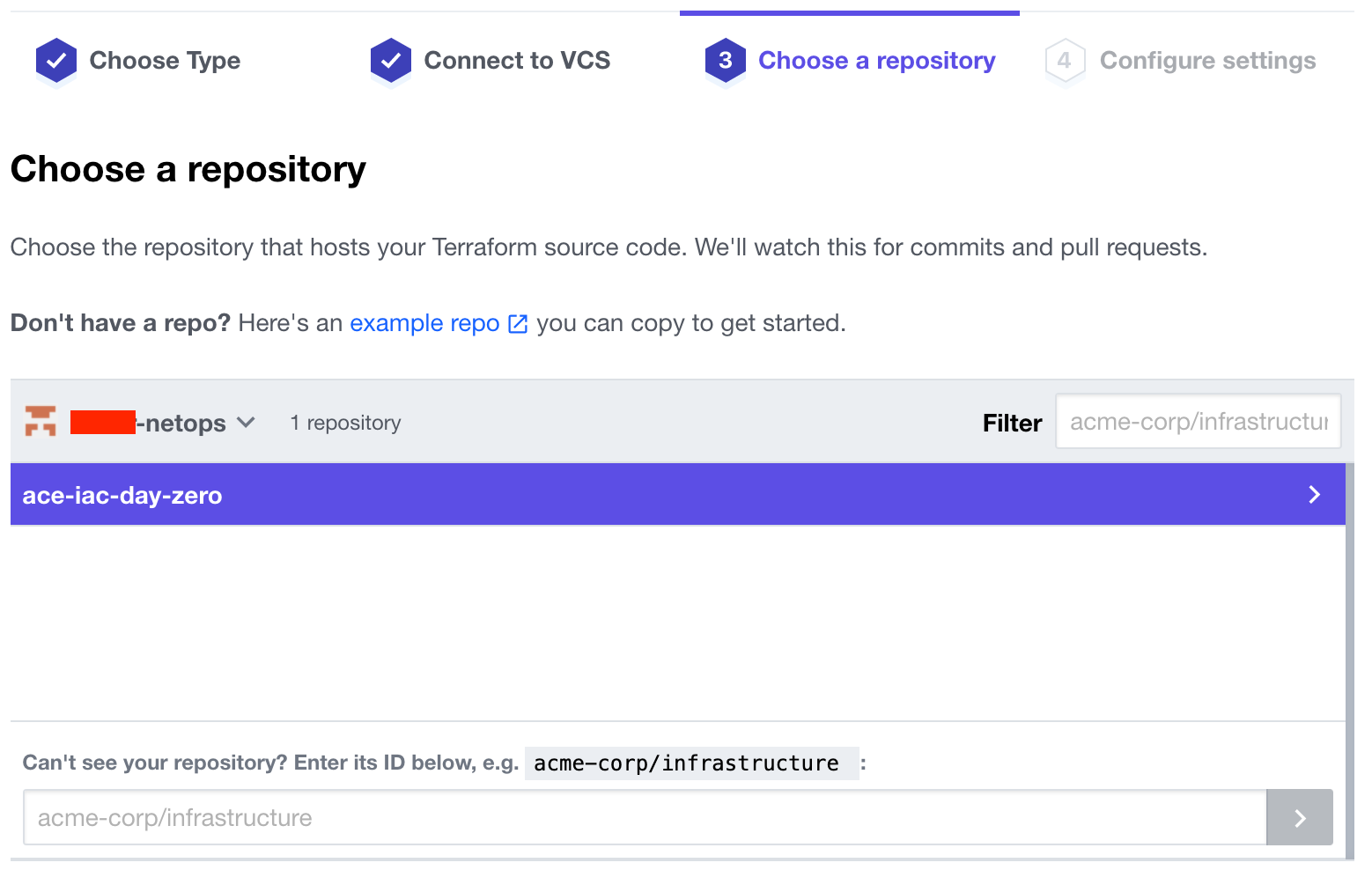Click the 1 repository count label
Screen dimensions: 1372x870
coord(345,423)
